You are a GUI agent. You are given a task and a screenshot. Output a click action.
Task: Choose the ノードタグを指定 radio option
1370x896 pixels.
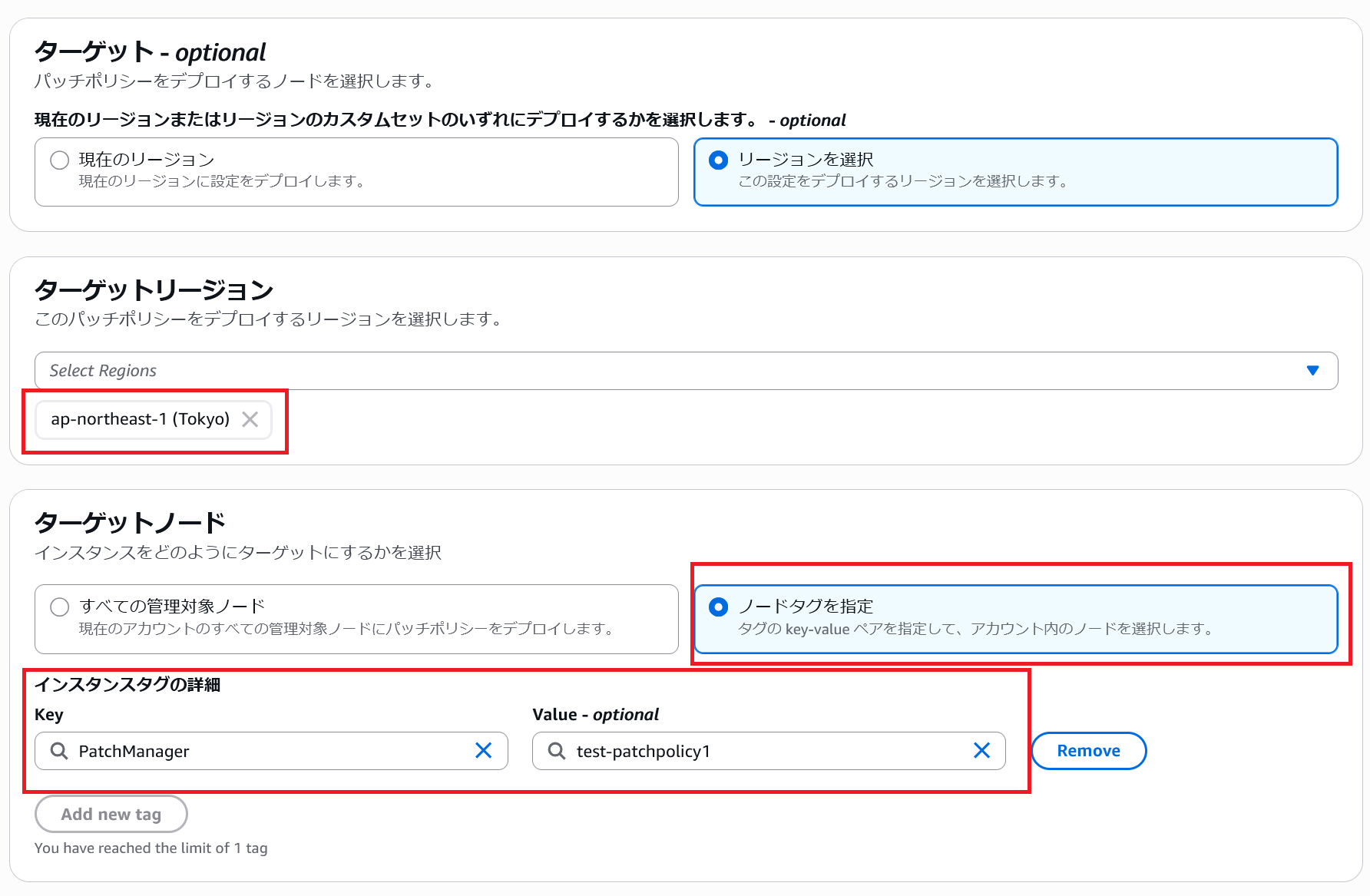point(719,607)
